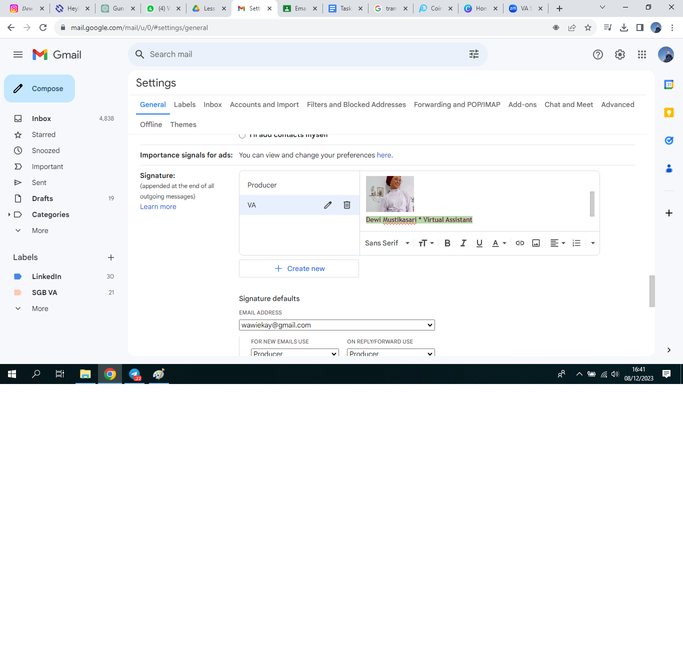Click the Search mail field
This screenshot has height=655, width=683.
coord(305,54)
